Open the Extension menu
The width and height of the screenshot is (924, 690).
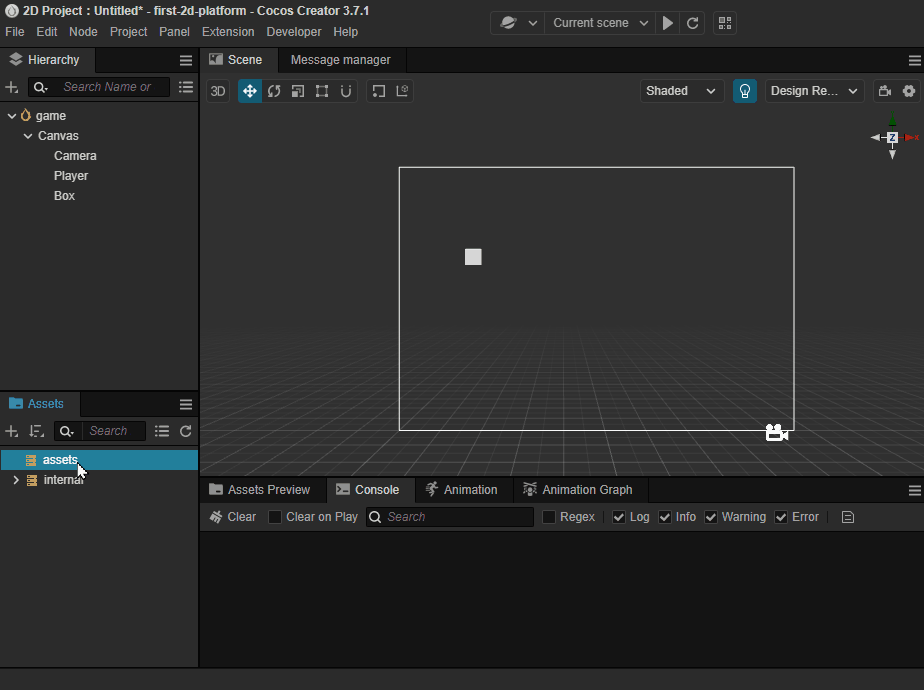pos(228,32)
